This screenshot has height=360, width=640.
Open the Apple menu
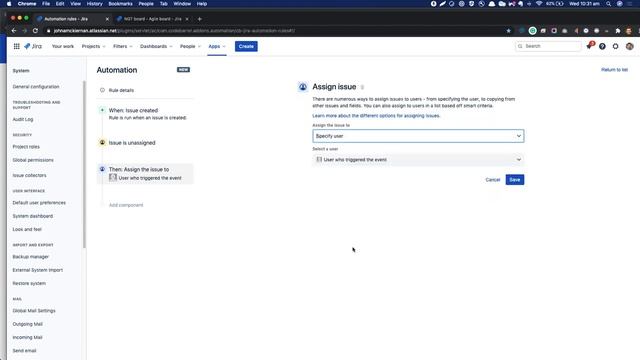coord(9,4)
